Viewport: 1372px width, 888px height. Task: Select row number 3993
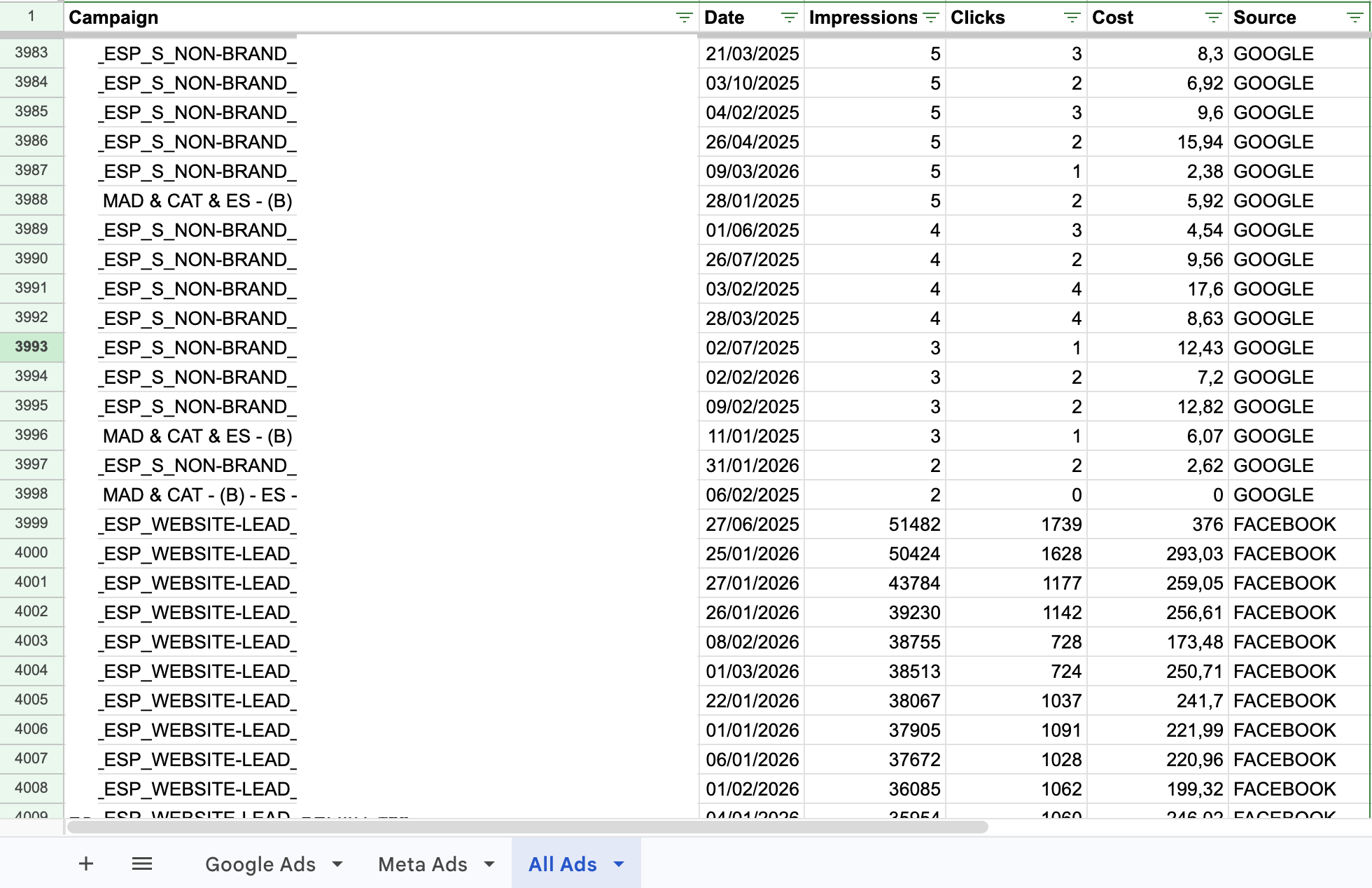pos(31,347)
